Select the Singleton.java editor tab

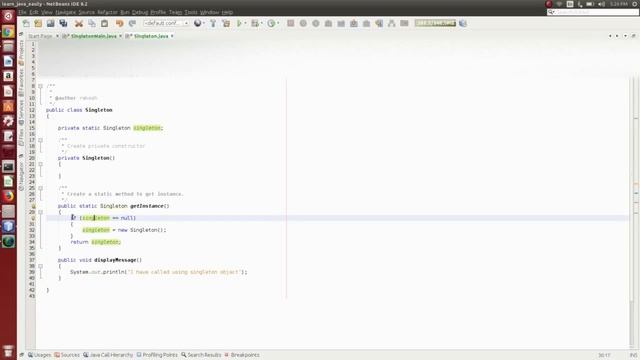[151, 36]
